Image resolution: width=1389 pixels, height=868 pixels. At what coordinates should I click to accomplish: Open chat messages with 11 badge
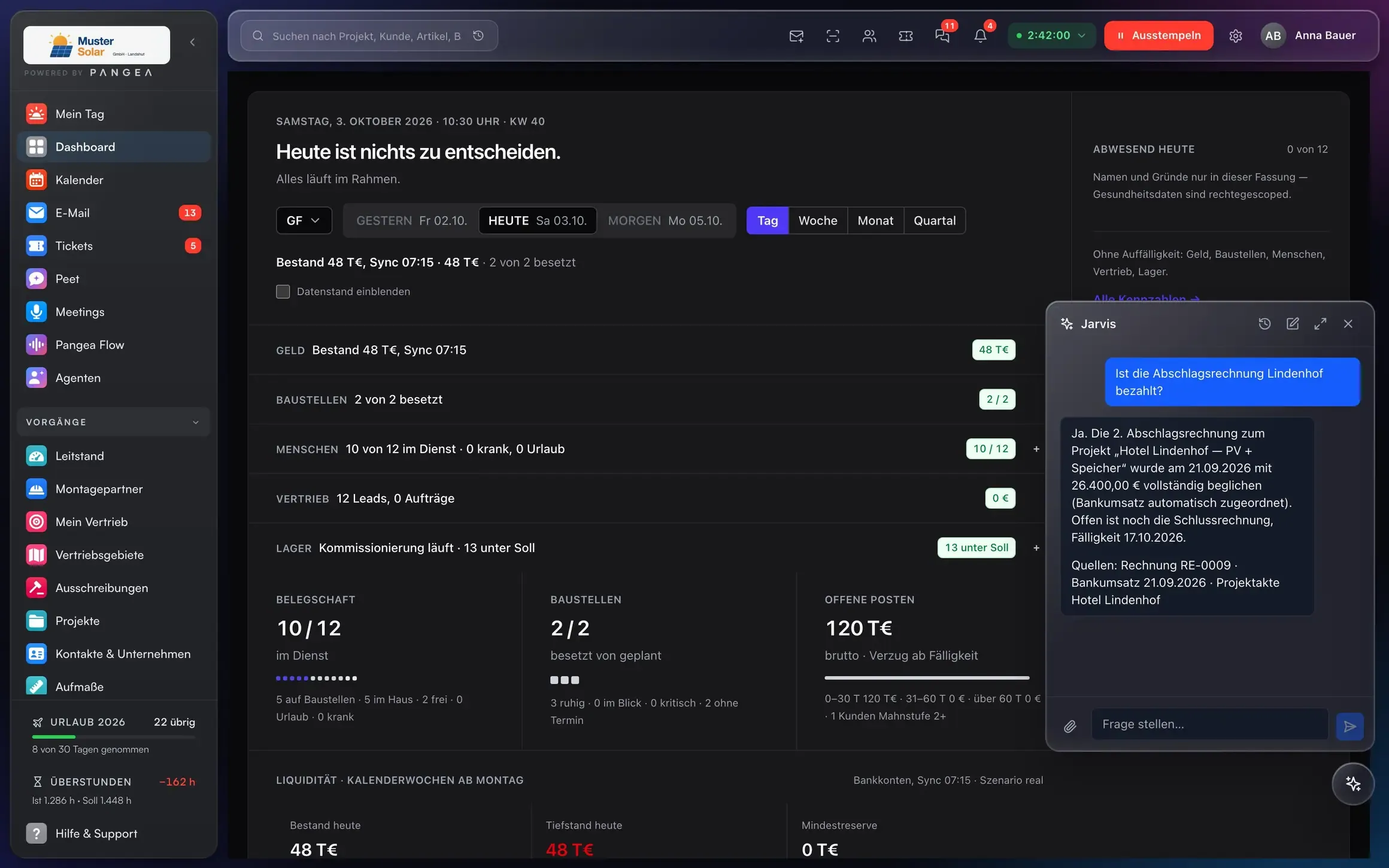coord(942,36)
